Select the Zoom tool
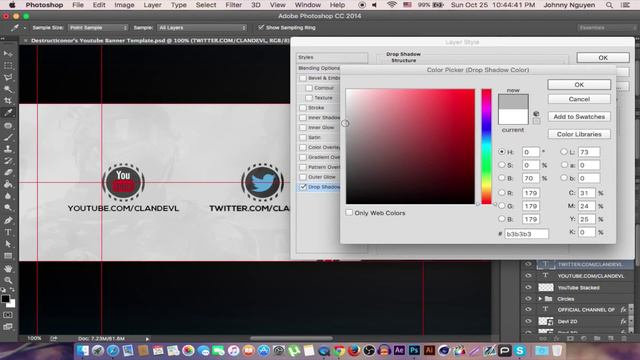The height and width of the screenshot is (360, 640). tap(8, 280)
